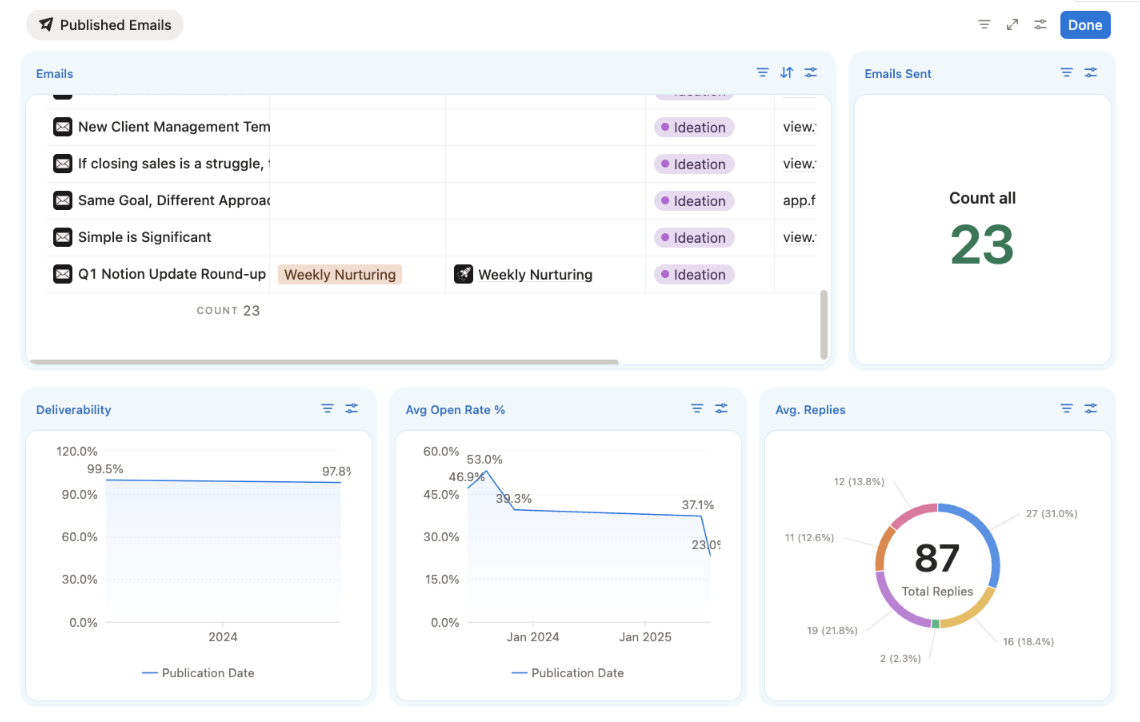Click the Done button
Viewport: 1140px width, 722px height.
[1085, 24]
